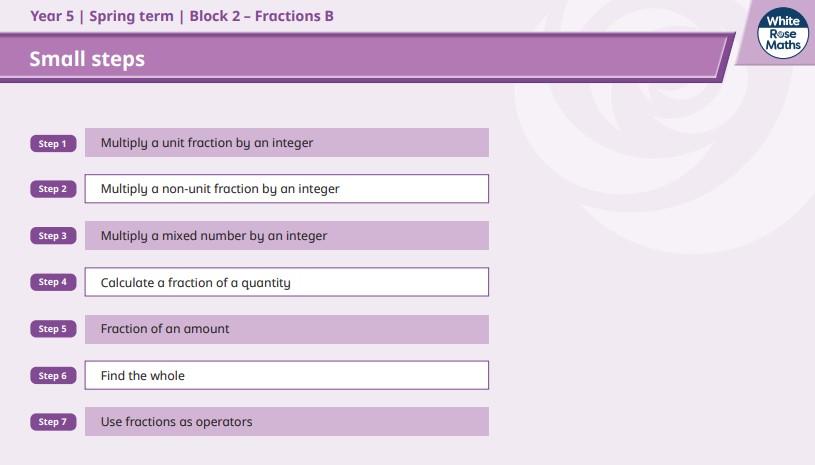815x465 pixels.
Task: Select the 'Fraction of an amount' step
Action: pyautogui.click(x=287, y=329)
